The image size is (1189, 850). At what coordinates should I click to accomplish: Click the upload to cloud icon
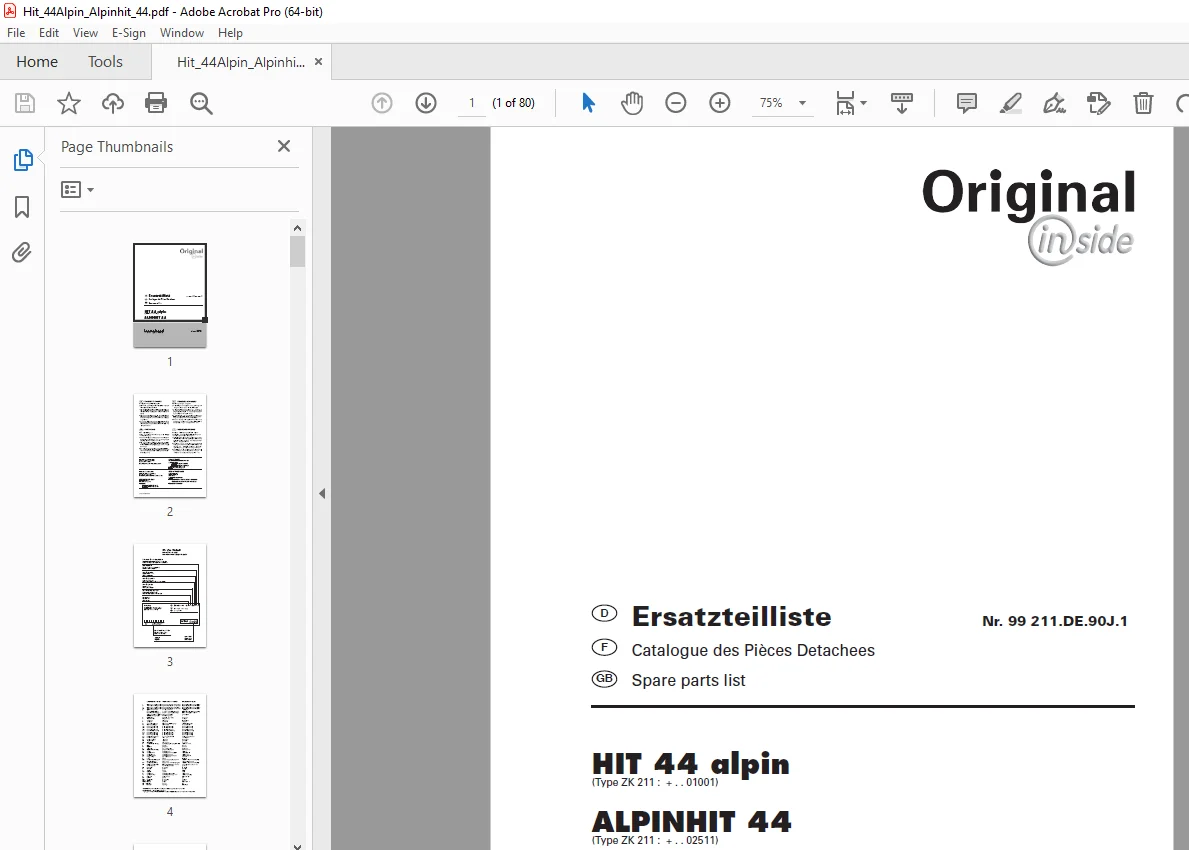click(113, 103)
